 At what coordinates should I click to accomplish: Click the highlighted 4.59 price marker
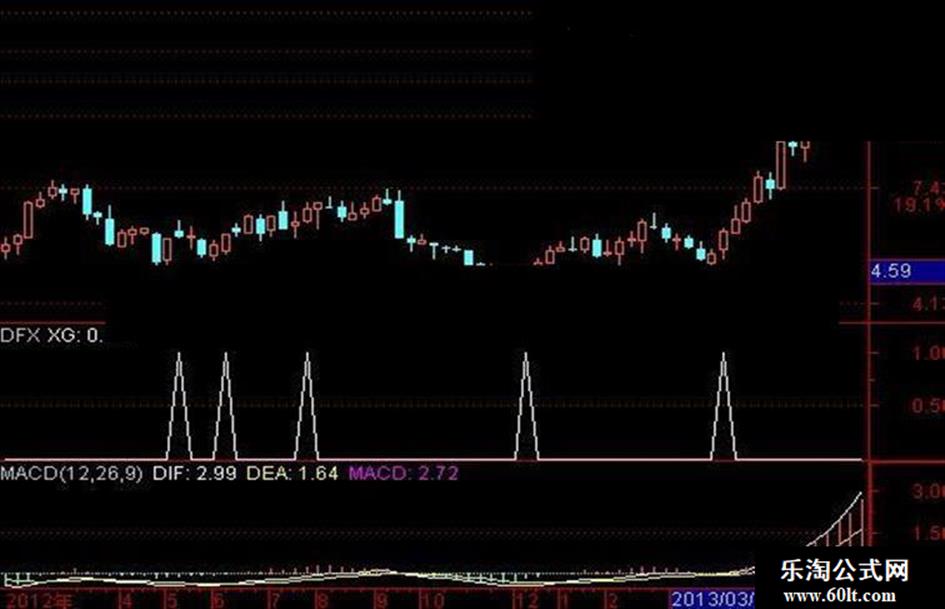(x=907, y=271)
